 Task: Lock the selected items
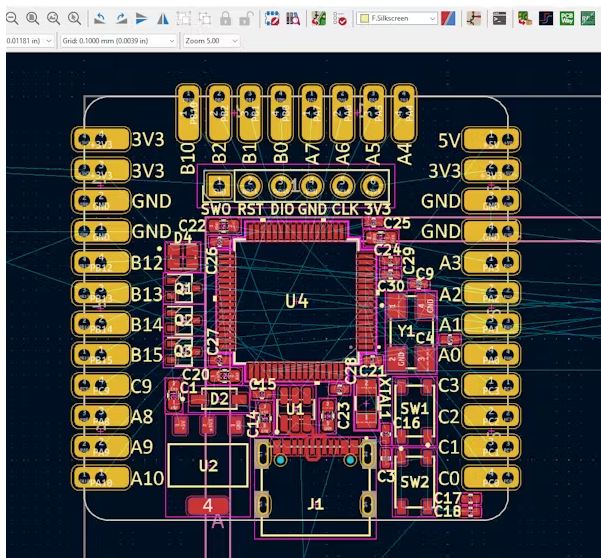pyautogui.click(x=227, y=18)
